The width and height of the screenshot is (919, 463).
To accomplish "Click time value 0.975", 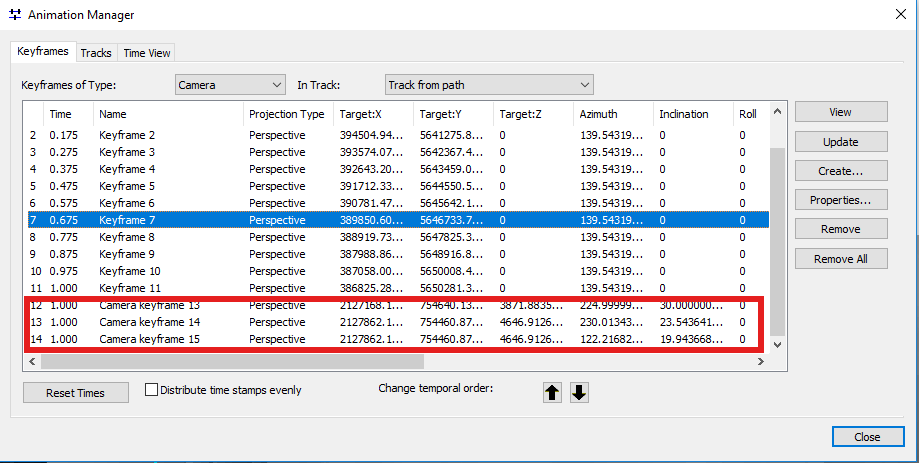I will (x=61, y=271).
